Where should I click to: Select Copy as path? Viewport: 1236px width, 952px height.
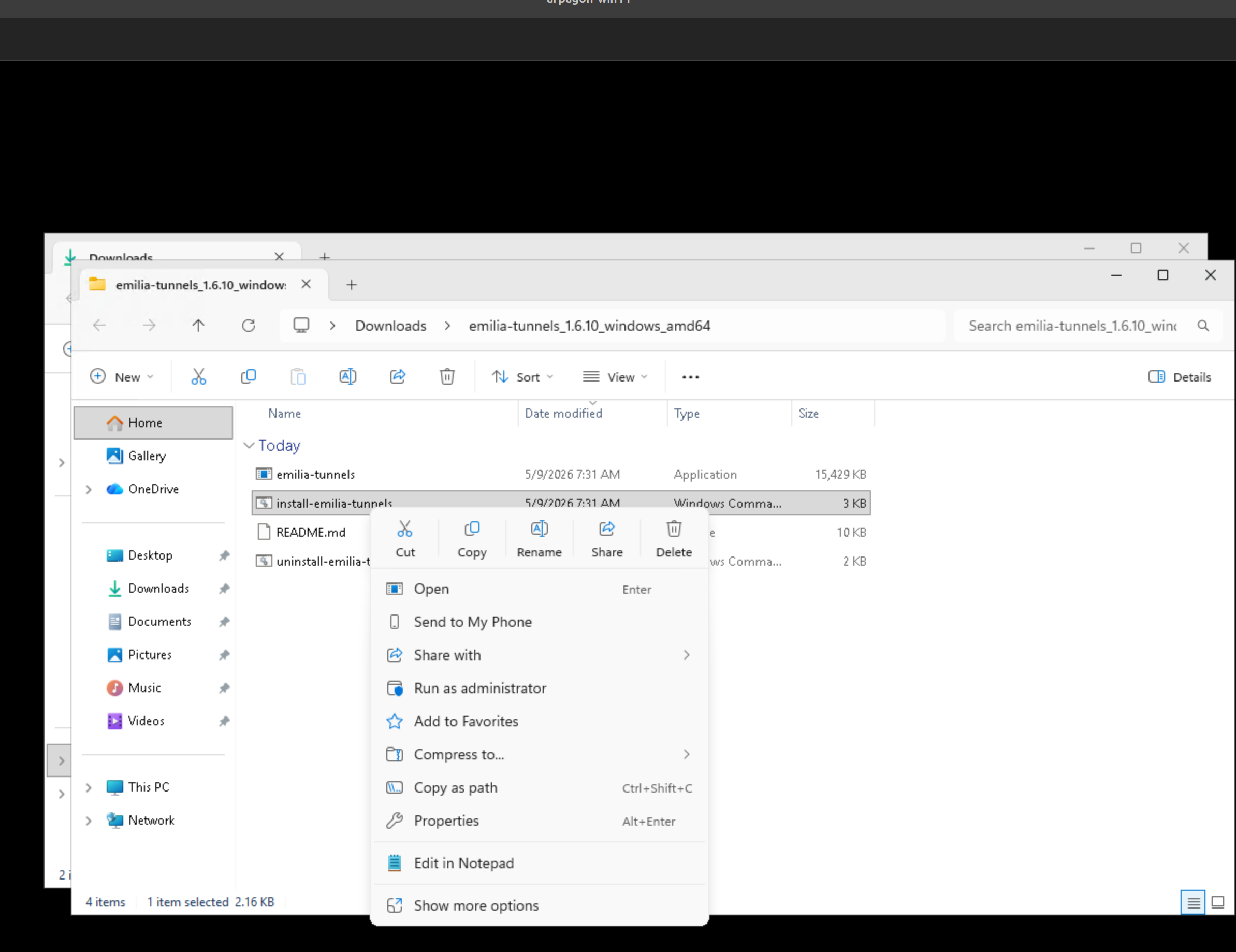pos(539,788)
